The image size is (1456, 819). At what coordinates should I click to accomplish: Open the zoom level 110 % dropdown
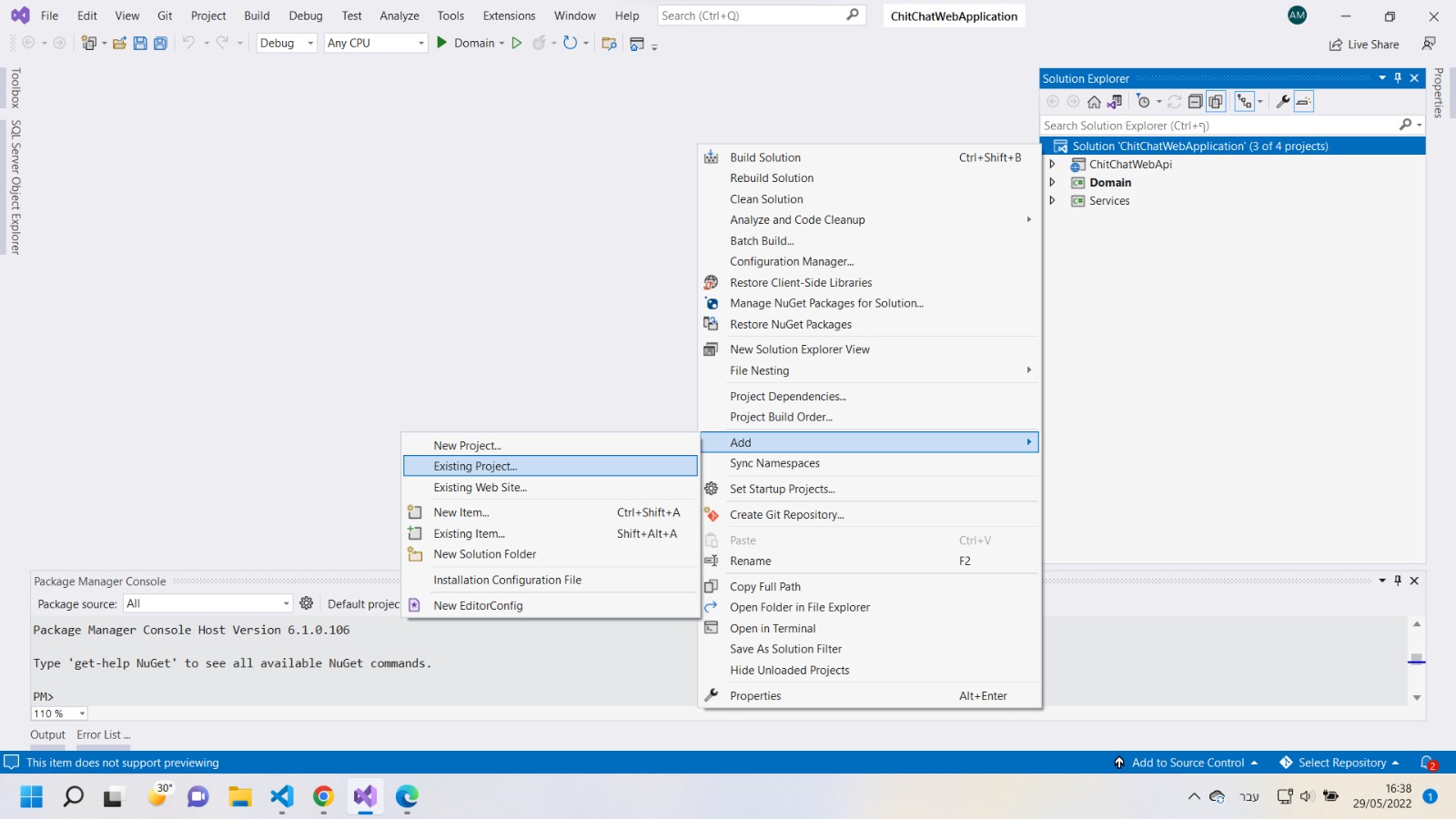tap(59, 713)
